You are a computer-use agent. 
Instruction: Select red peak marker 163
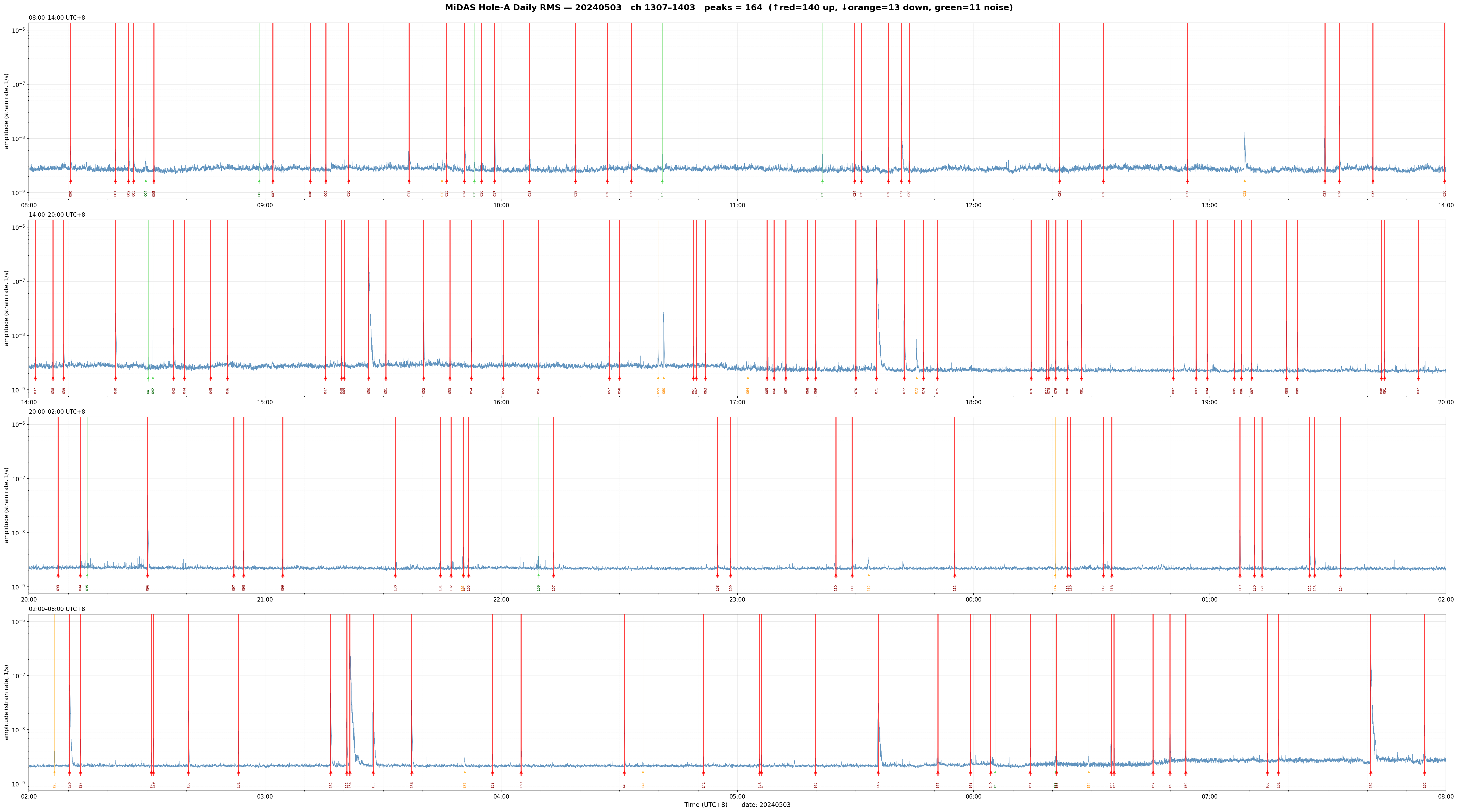[1425, 772]
